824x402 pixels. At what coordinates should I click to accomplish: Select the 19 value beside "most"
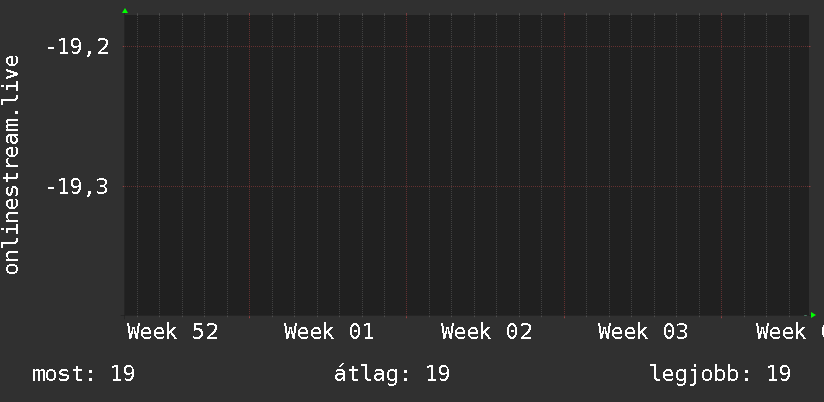click(x=123, y=374)
